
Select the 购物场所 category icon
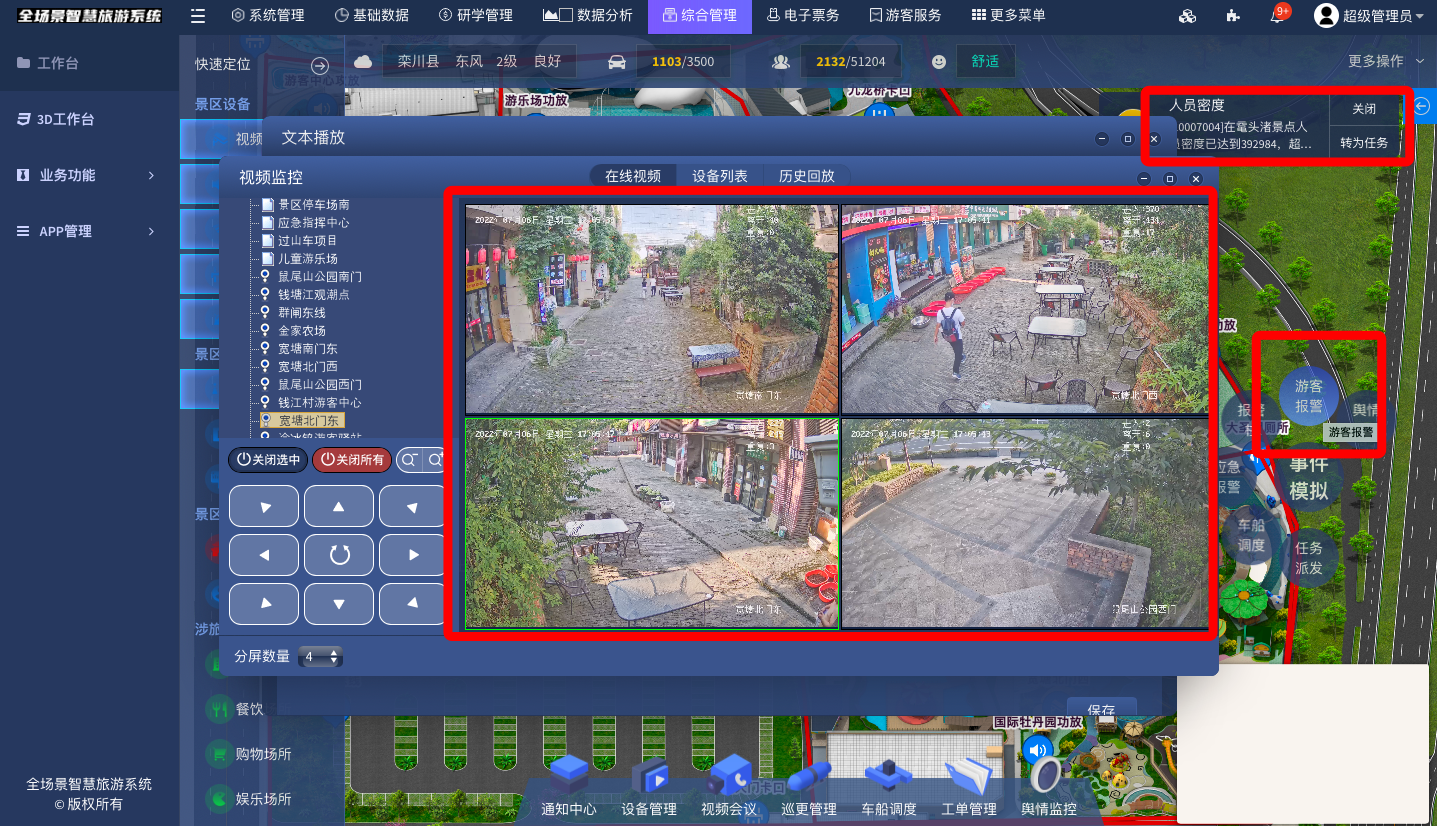[219, 754]
